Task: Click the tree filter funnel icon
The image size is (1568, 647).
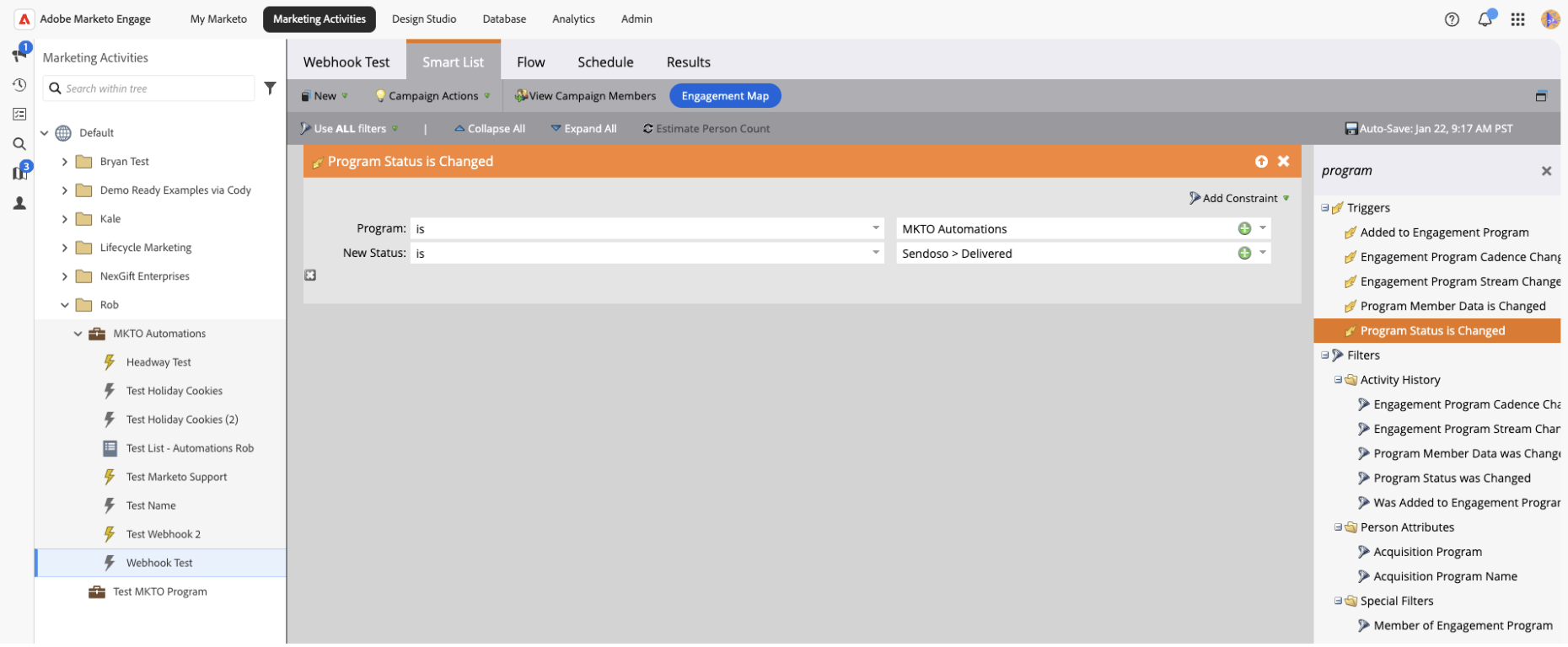Action: [x=270, y=88]
